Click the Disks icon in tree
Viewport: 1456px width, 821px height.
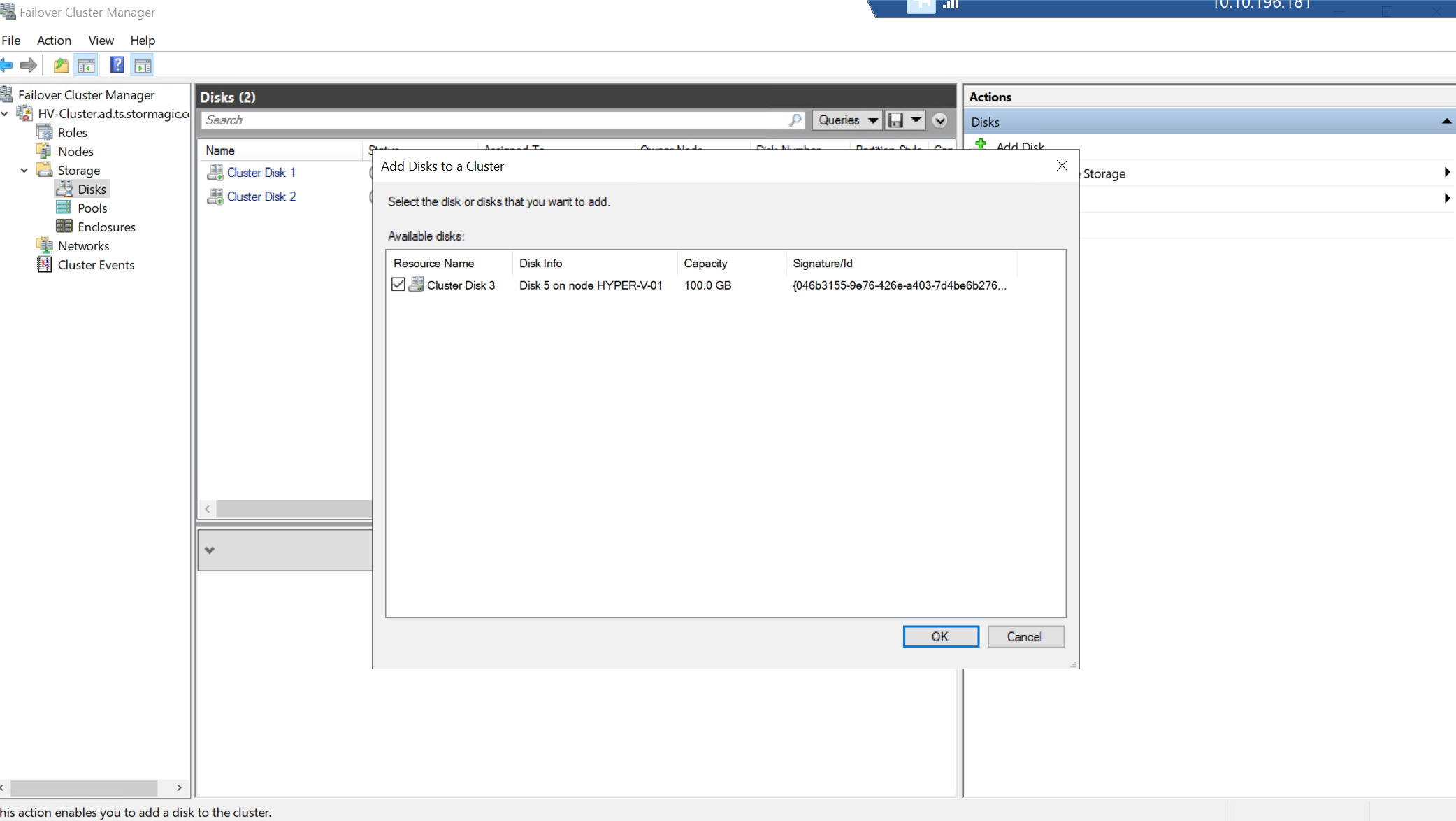point(64,189)
